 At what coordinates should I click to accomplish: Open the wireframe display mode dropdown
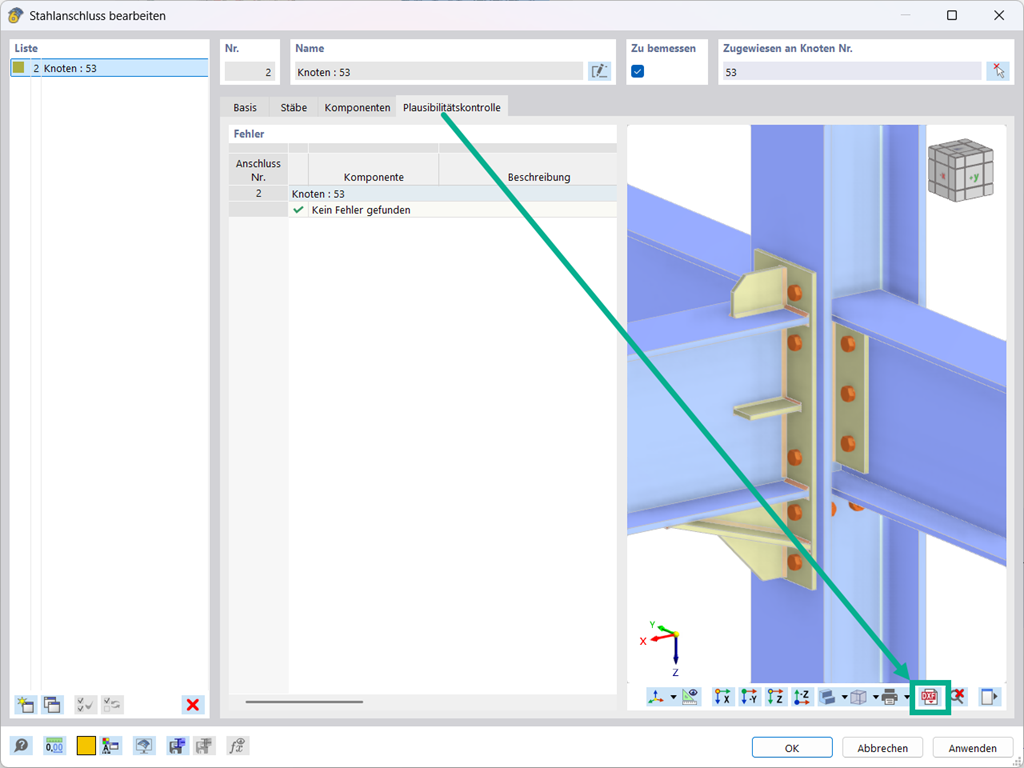coord(874,697)
